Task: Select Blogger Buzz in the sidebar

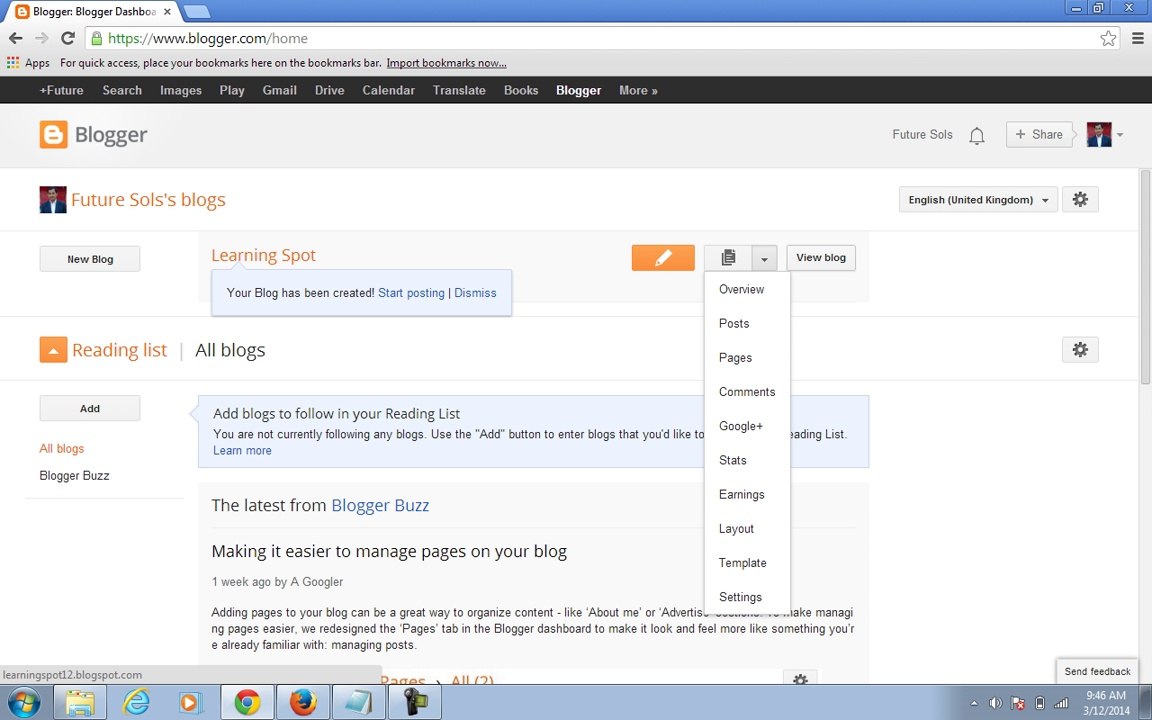Action: tap(74, 475)
